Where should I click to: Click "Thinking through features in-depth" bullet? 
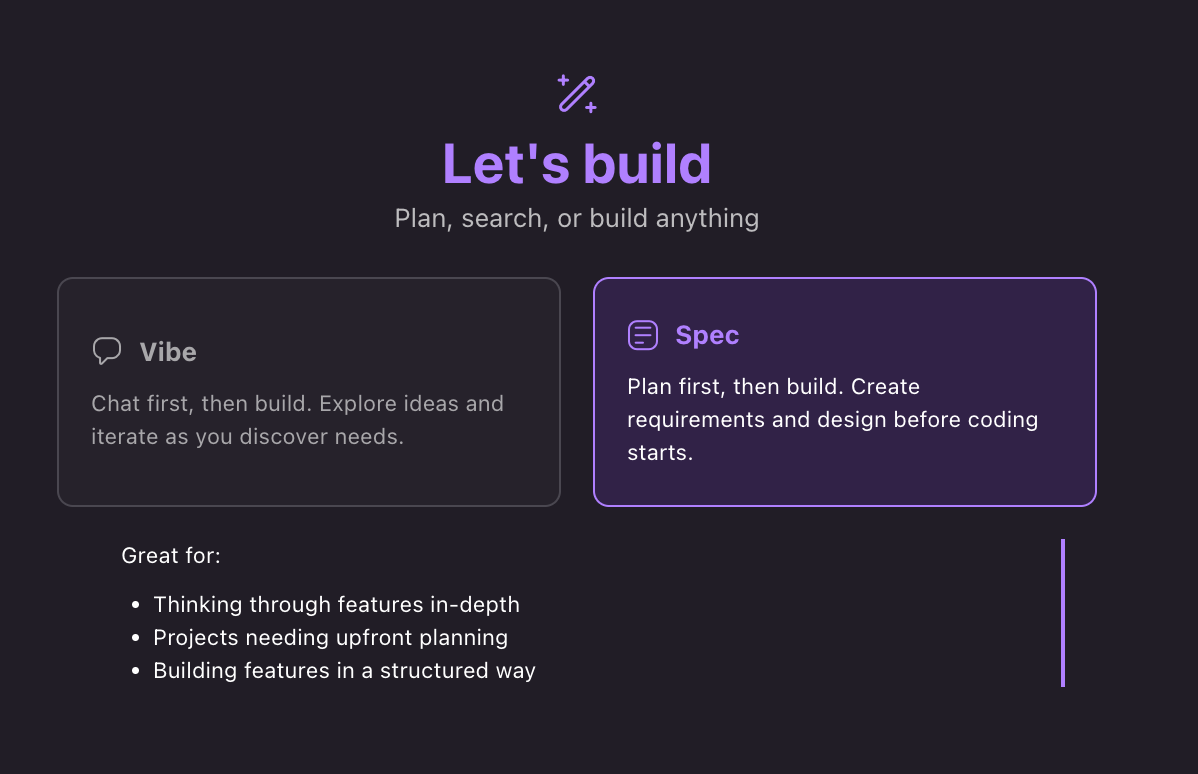(336, 604)
